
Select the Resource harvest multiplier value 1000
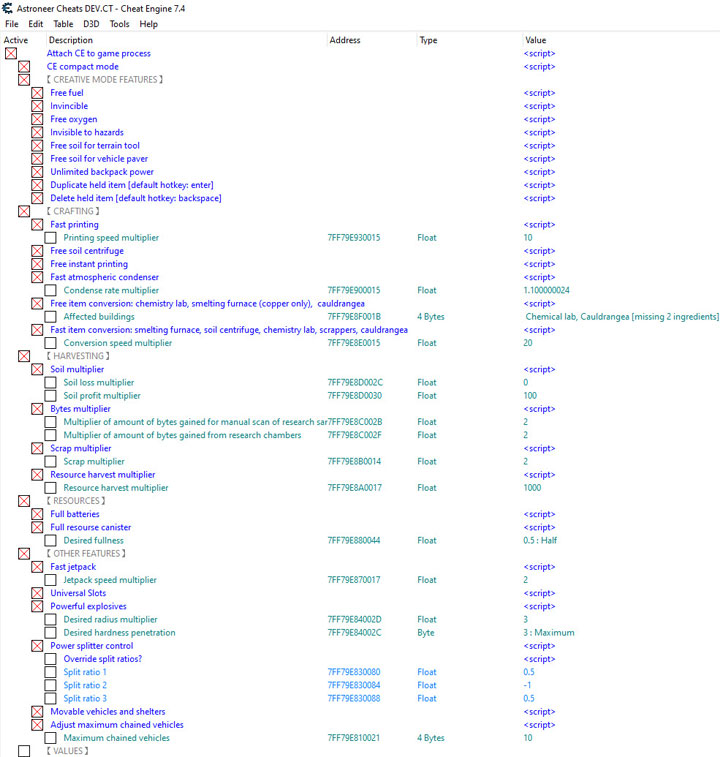click(x=532, y=488)
